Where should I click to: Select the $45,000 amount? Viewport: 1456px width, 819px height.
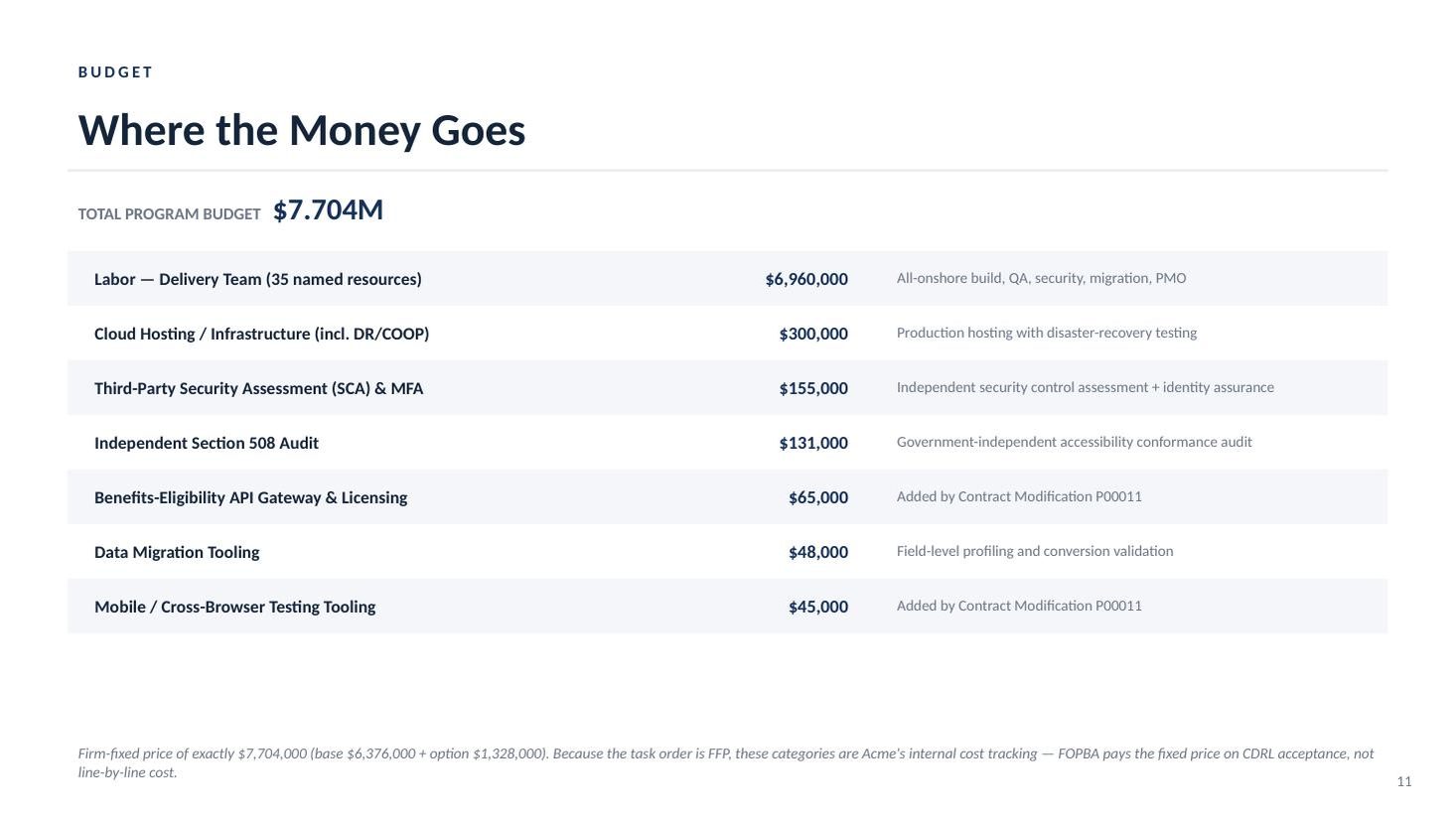point(818,608)
